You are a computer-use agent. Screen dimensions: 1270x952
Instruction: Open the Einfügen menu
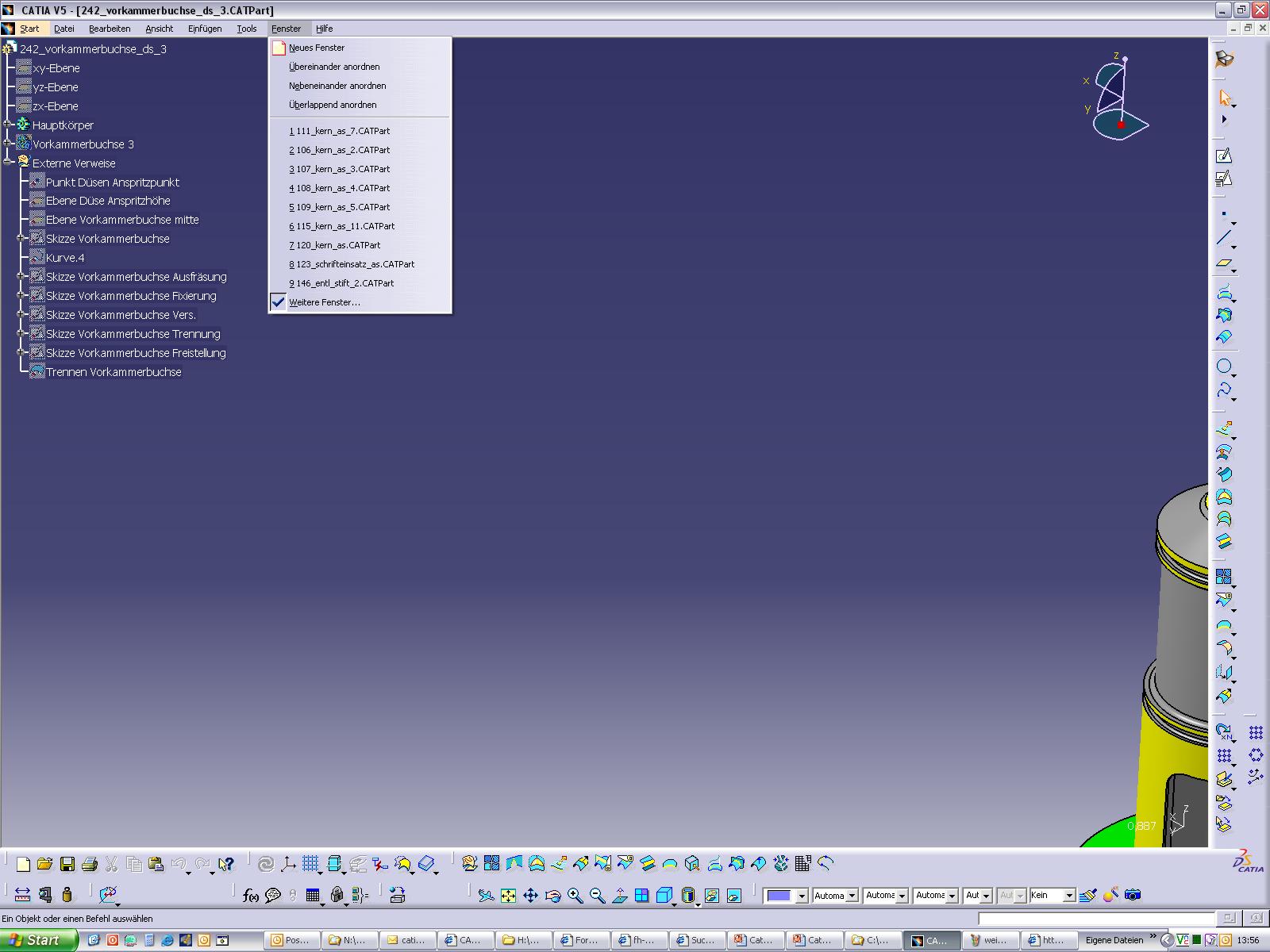[x=205, y=29]
